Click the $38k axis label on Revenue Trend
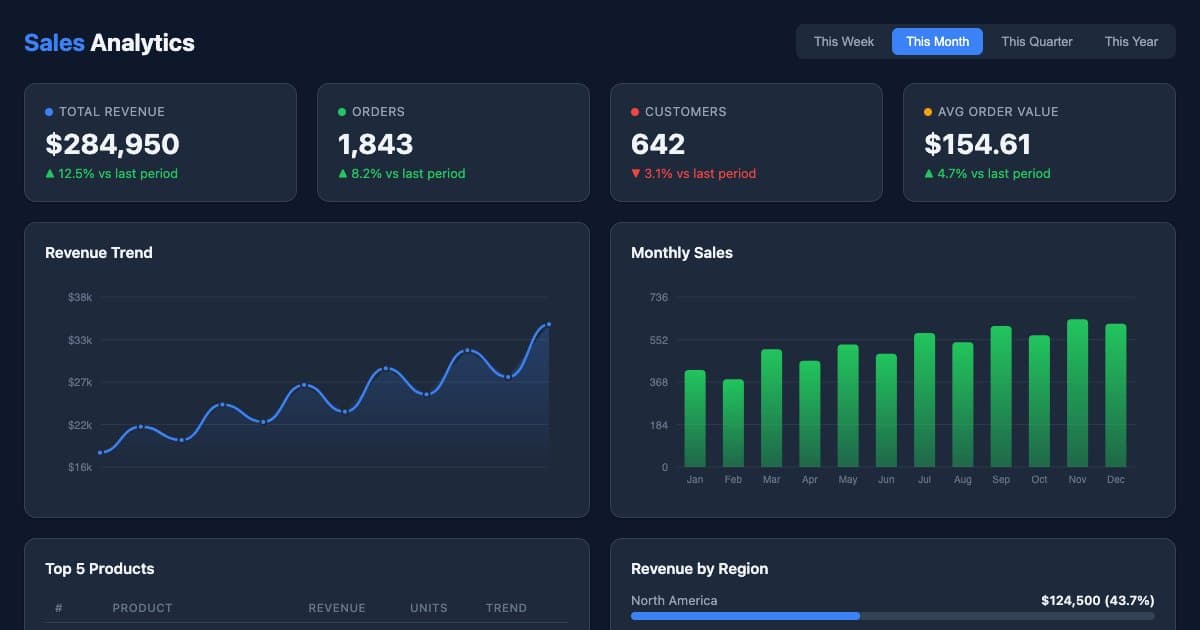 pos(80,297)
